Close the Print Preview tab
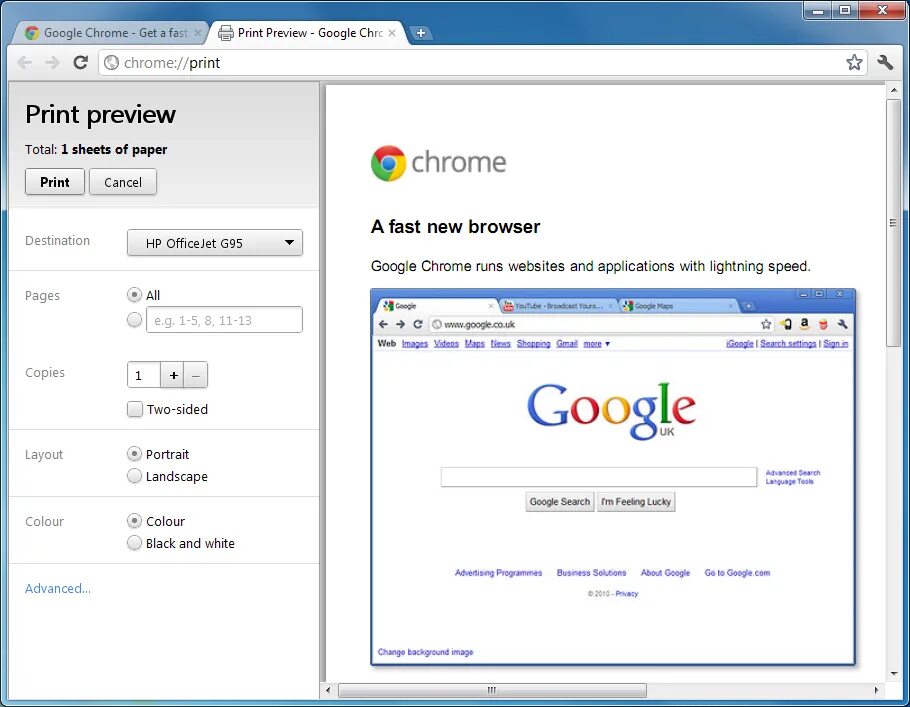 [392, 33]
